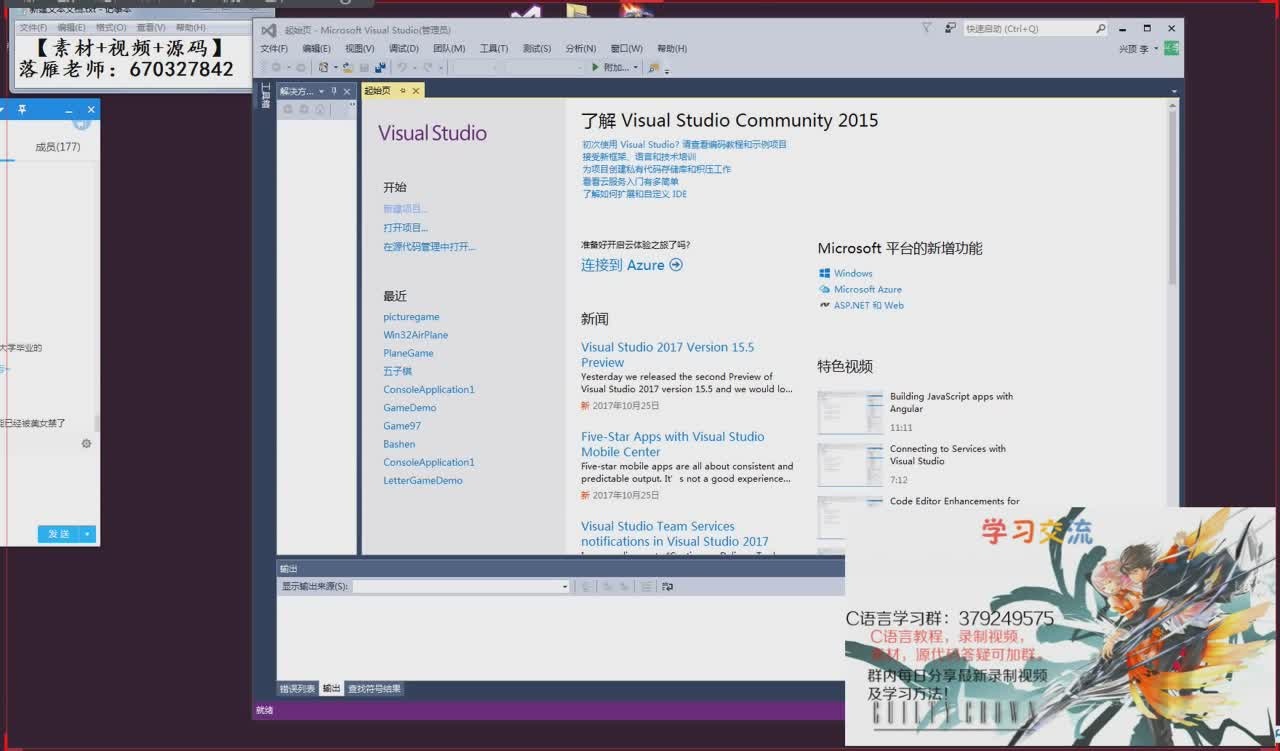Click the 新建项目 link
1280x751 pixels.
[x=405, y=209]
